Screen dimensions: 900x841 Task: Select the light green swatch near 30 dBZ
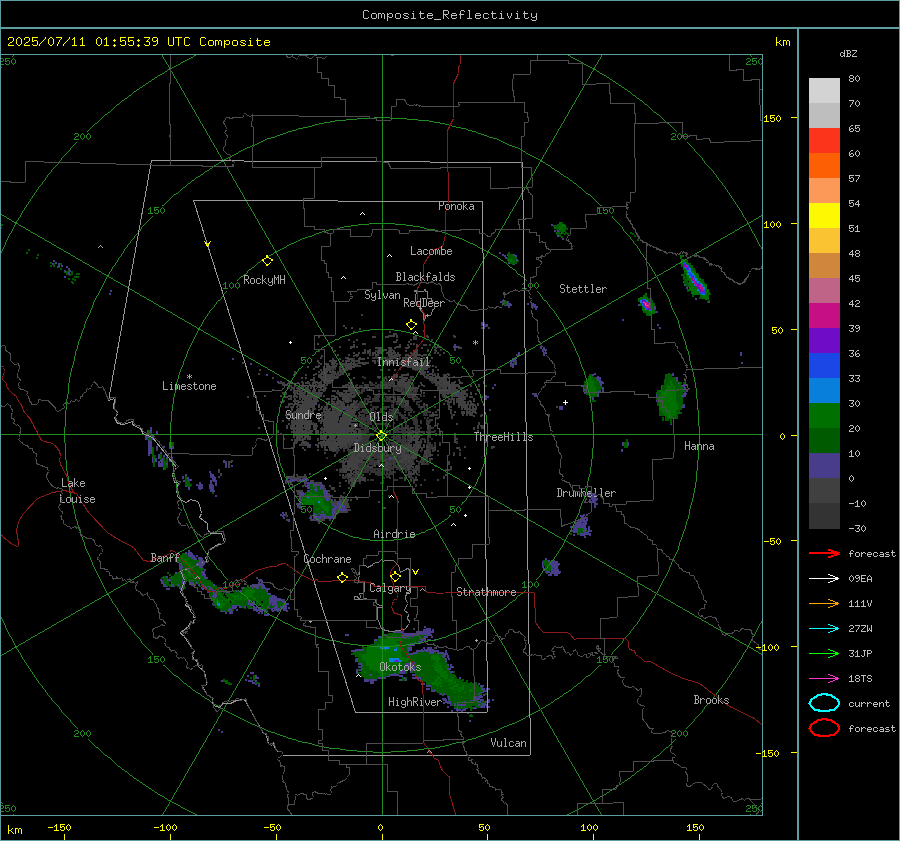pos(824,416)
